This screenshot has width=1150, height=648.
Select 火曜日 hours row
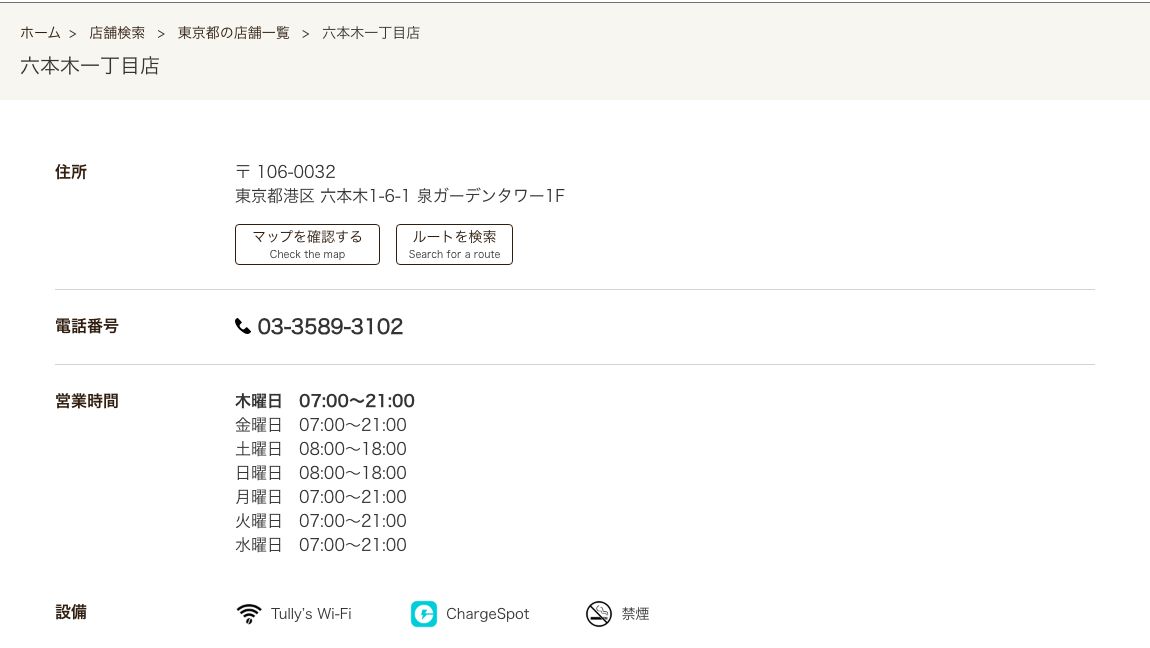[x=321, y=521]
